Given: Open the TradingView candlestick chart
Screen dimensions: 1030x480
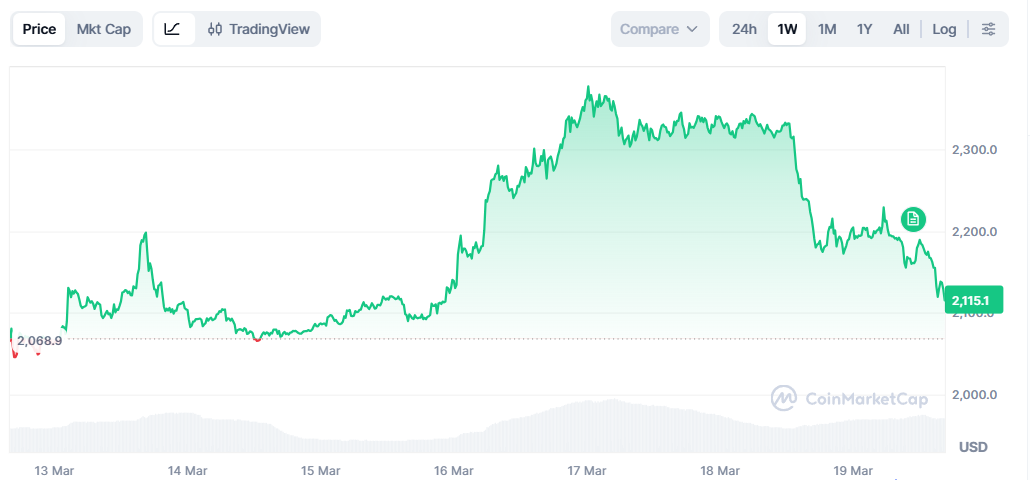Looking at the screenshot, I should click(259, 29).
